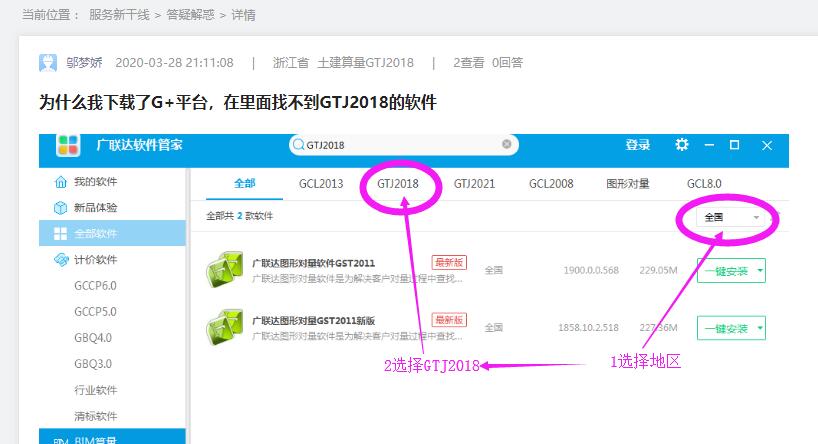Click the GST2011新版 software icon
The height and width of the screenshot is (444, 818).
[225, 327]
